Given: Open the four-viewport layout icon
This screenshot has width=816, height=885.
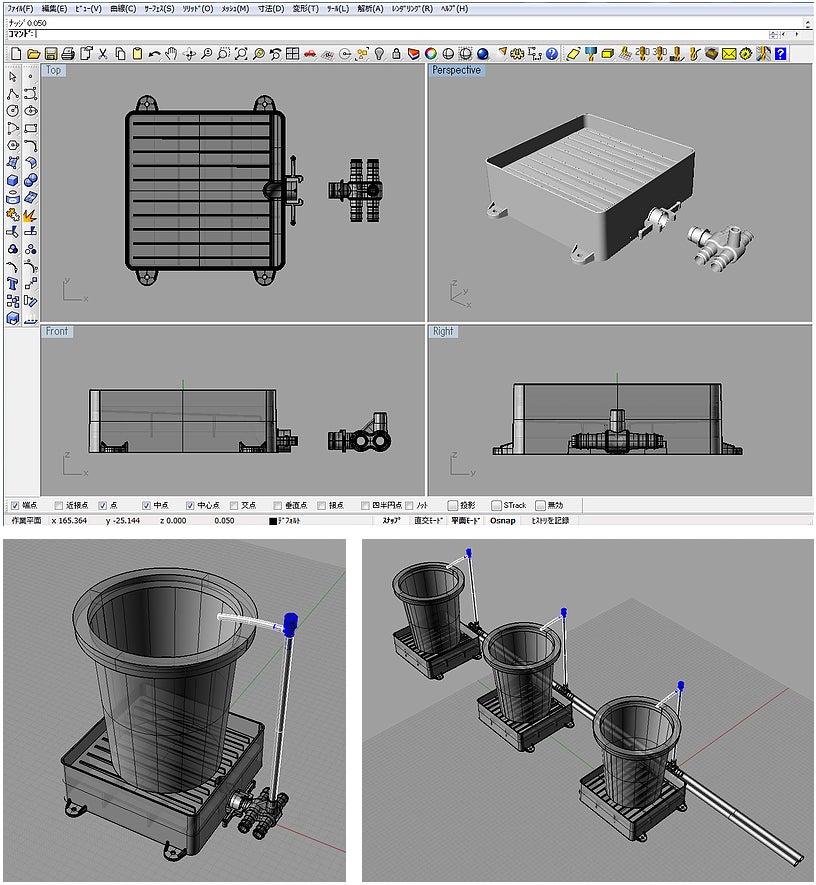Looking at the screenshot, I should 292,53.
